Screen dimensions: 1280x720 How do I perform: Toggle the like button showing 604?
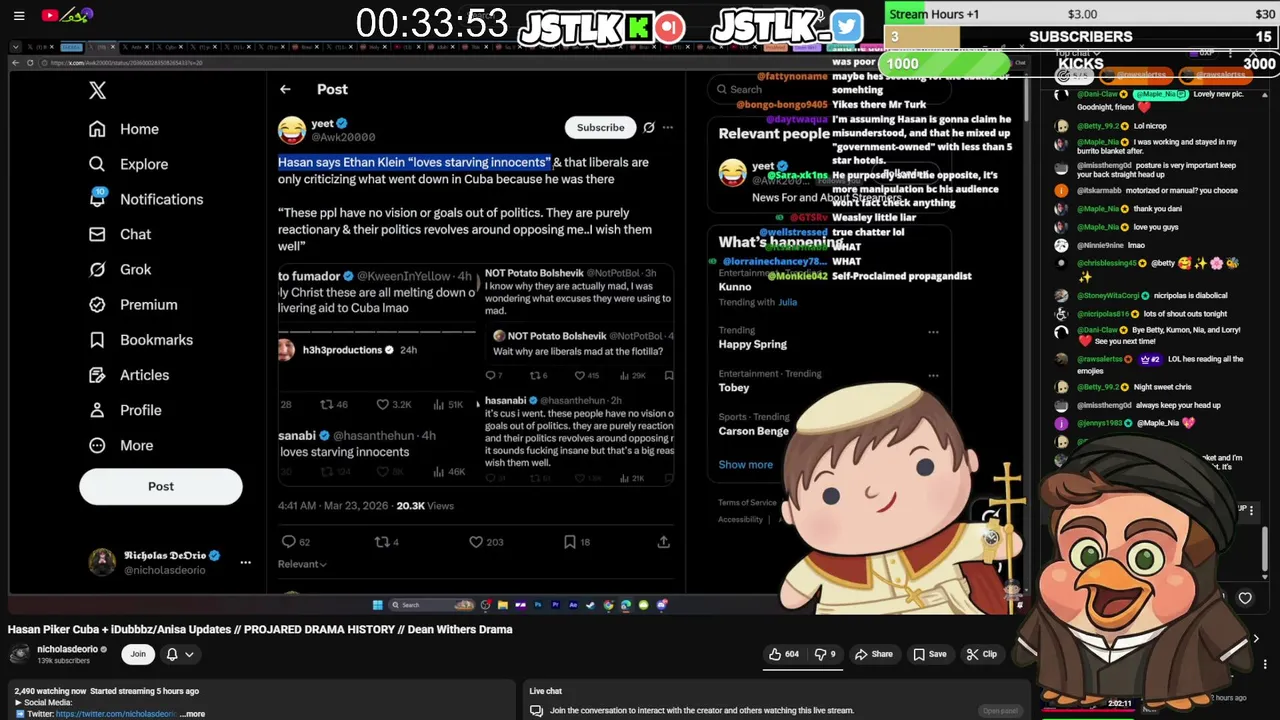(783, 654)
